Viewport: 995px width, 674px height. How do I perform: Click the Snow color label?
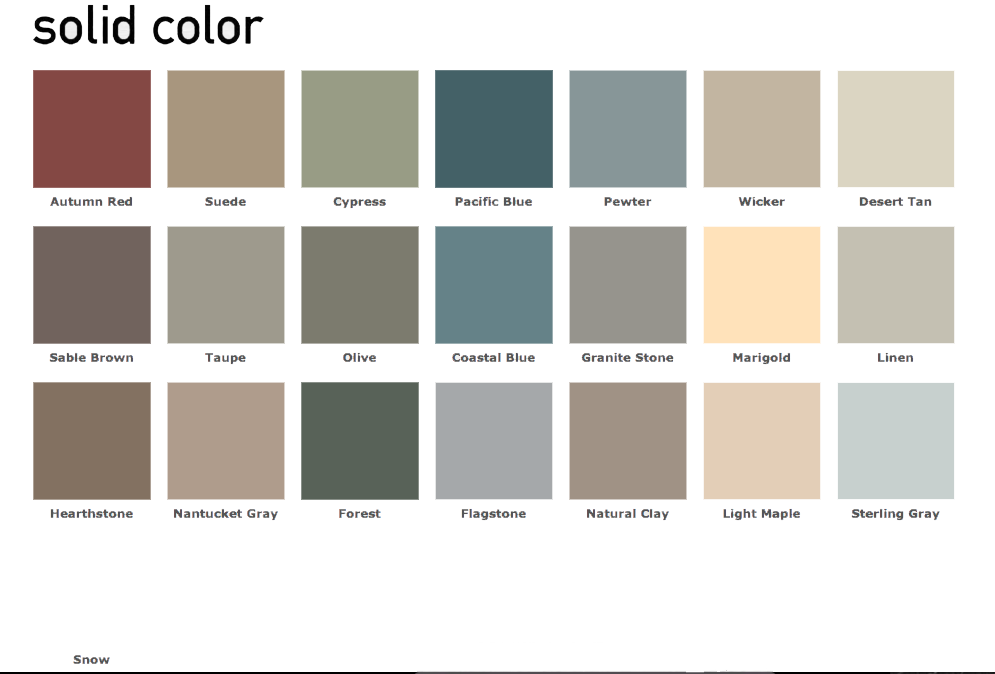pos(90,660)
